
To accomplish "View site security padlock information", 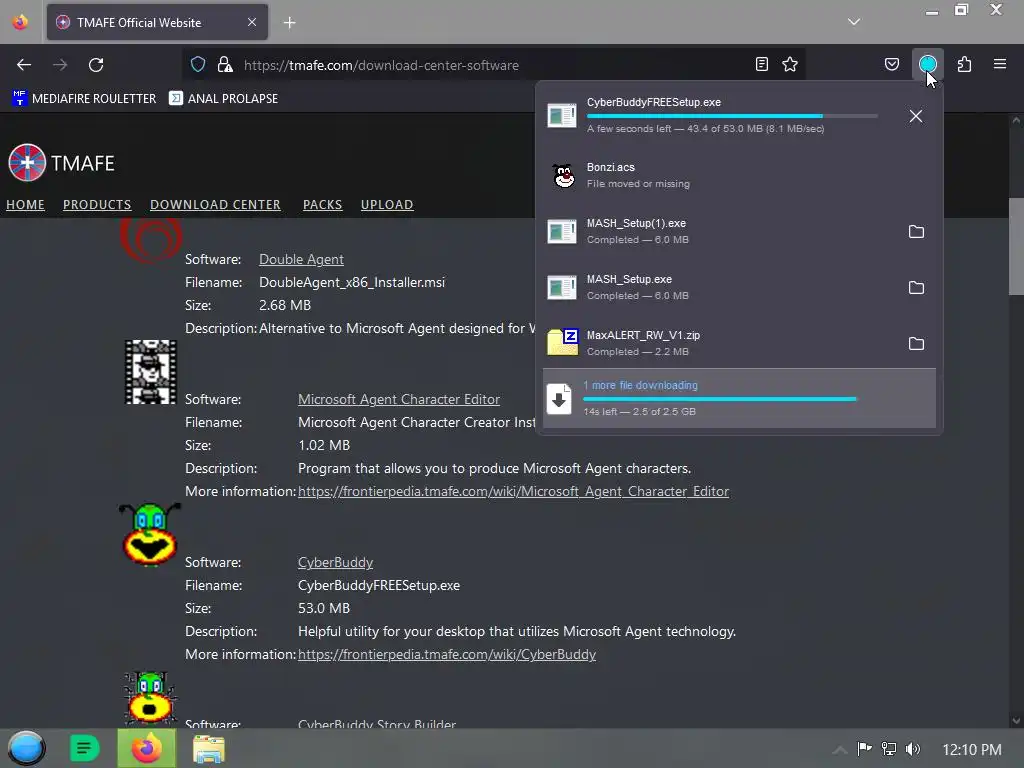I will (225, 64).
